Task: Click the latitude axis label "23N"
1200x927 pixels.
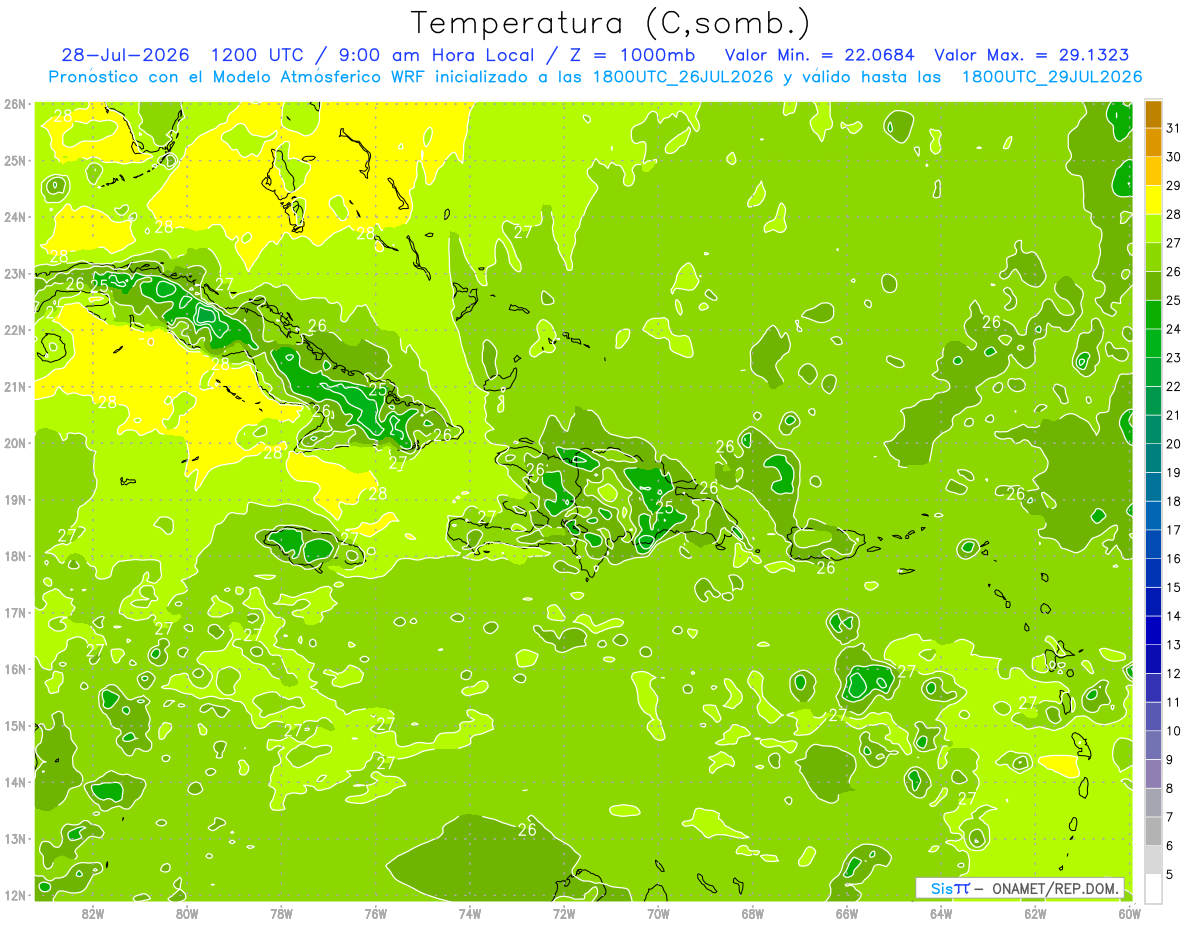Action: pos(14,273)
